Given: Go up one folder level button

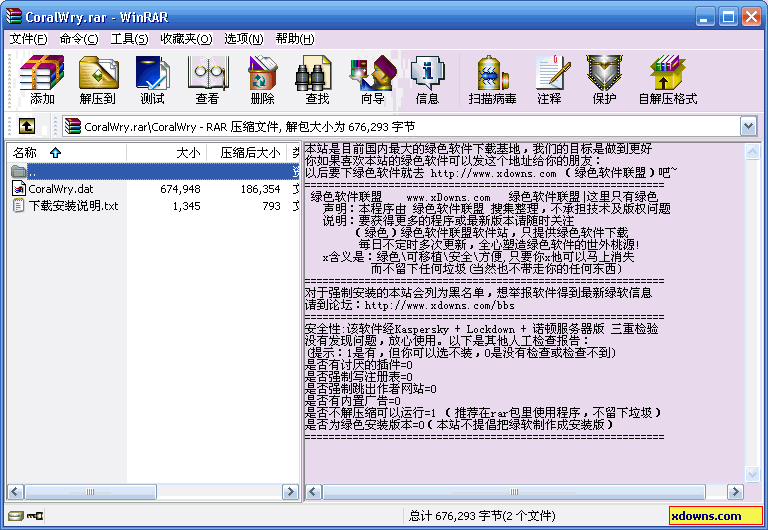Looking at the screenshot, I should pyautogui.click(x=27, y=126).
